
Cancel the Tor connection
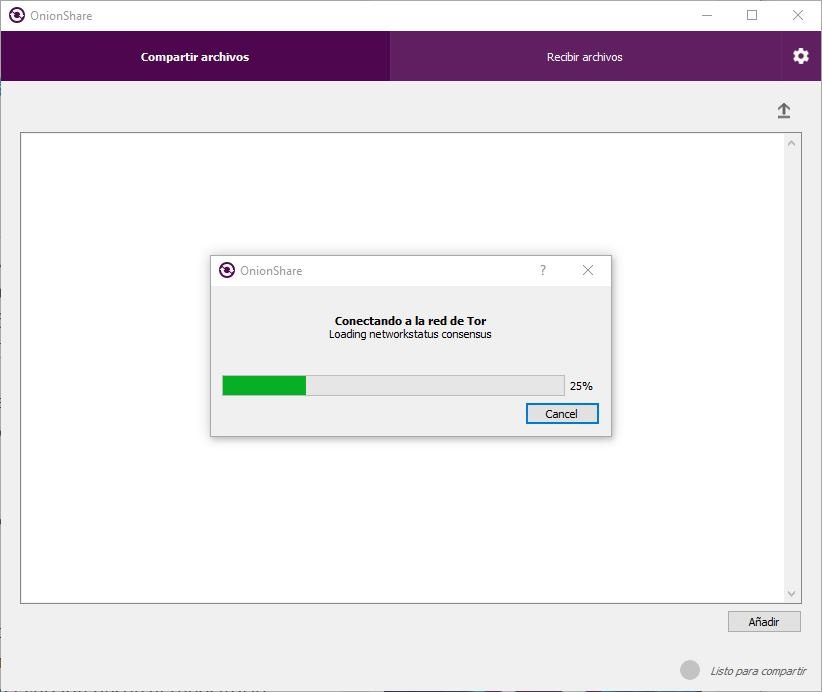(562, 414)
